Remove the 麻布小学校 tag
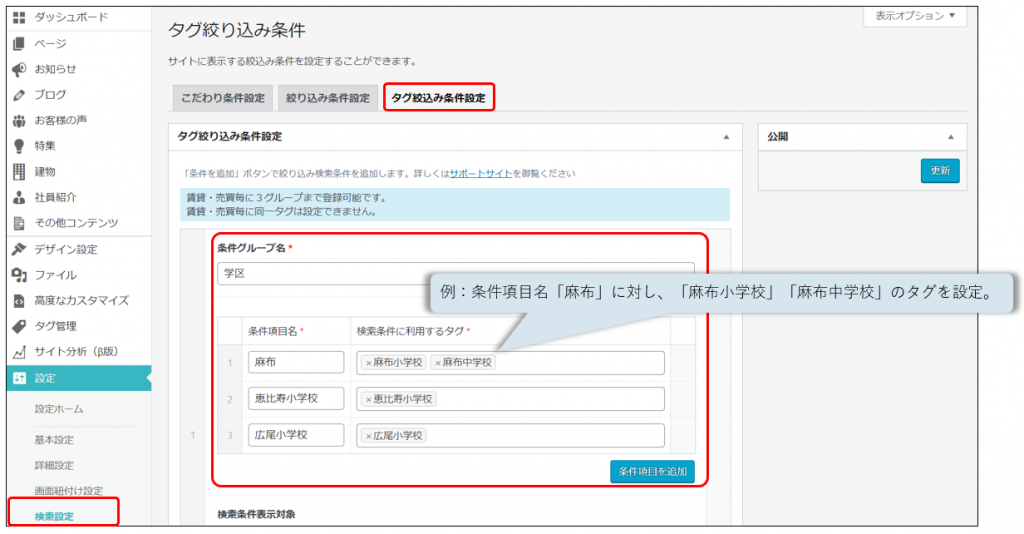This screenshot has height=534, width=1024. 368,362
